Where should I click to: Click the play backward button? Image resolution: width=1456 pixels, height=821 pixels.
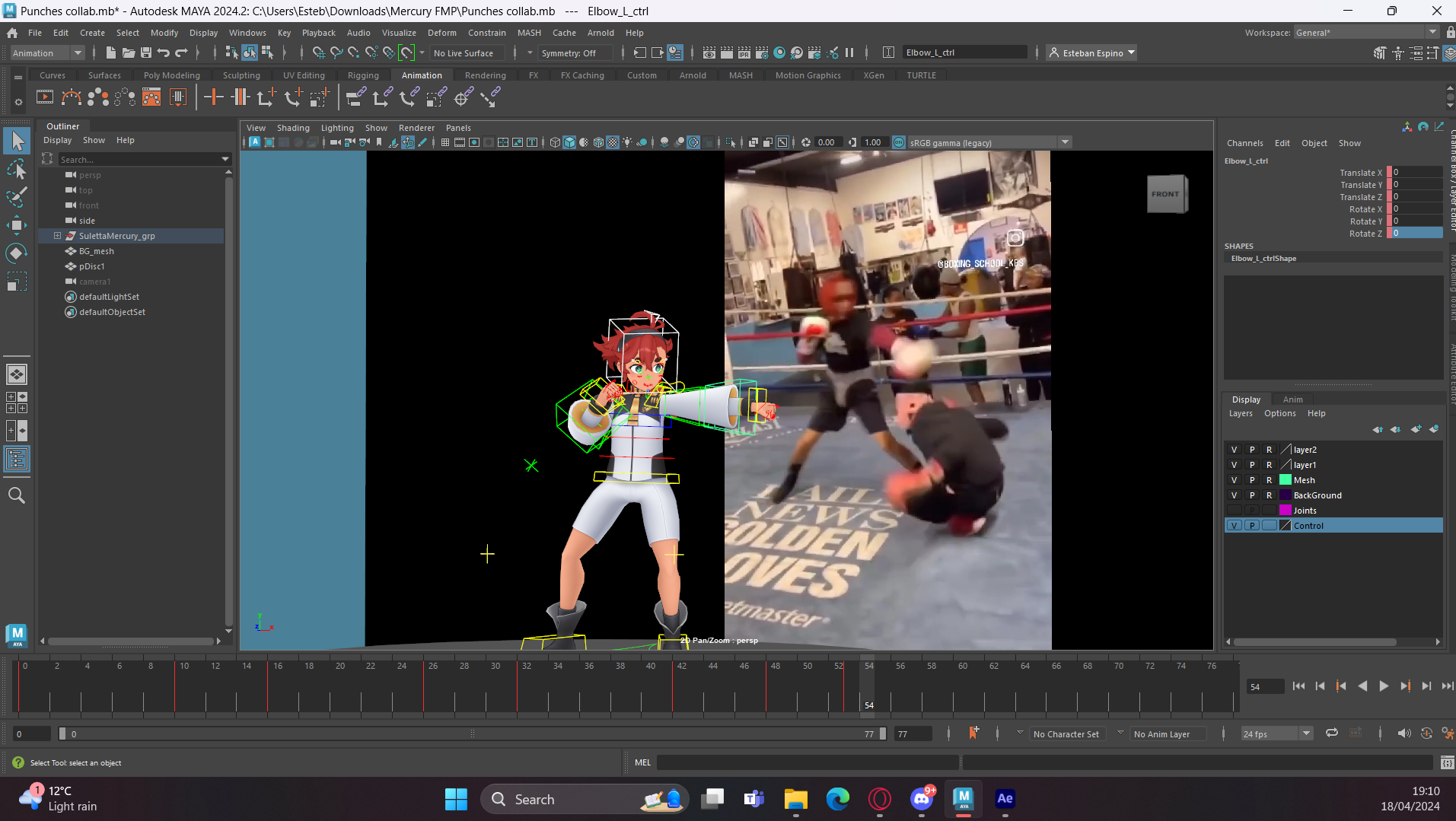[x=1362, y=686]
